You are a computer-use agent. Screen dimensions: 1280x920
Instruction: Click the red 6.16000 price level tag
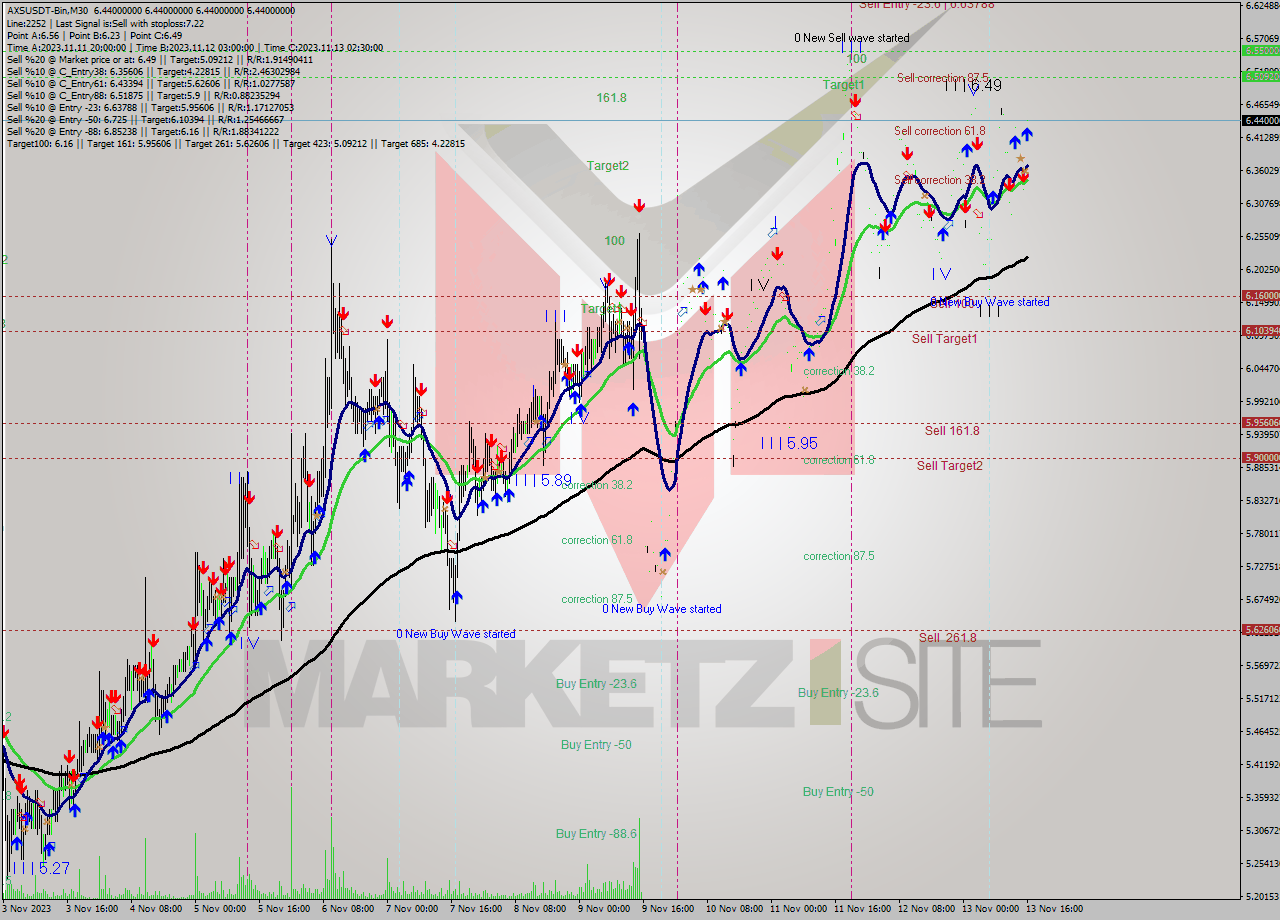(1260, 296)
